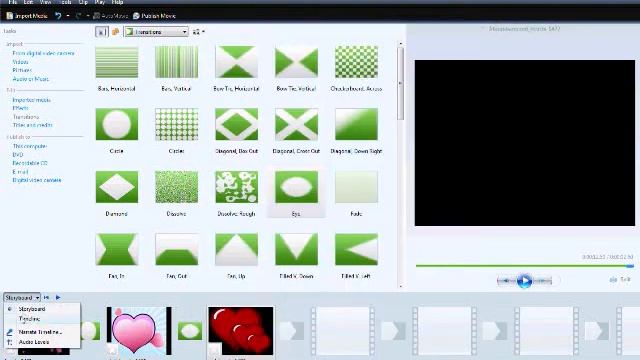Publish to E-mail link
The height and width of the screenshot is (360, 640).
click(x=20, y=172)
